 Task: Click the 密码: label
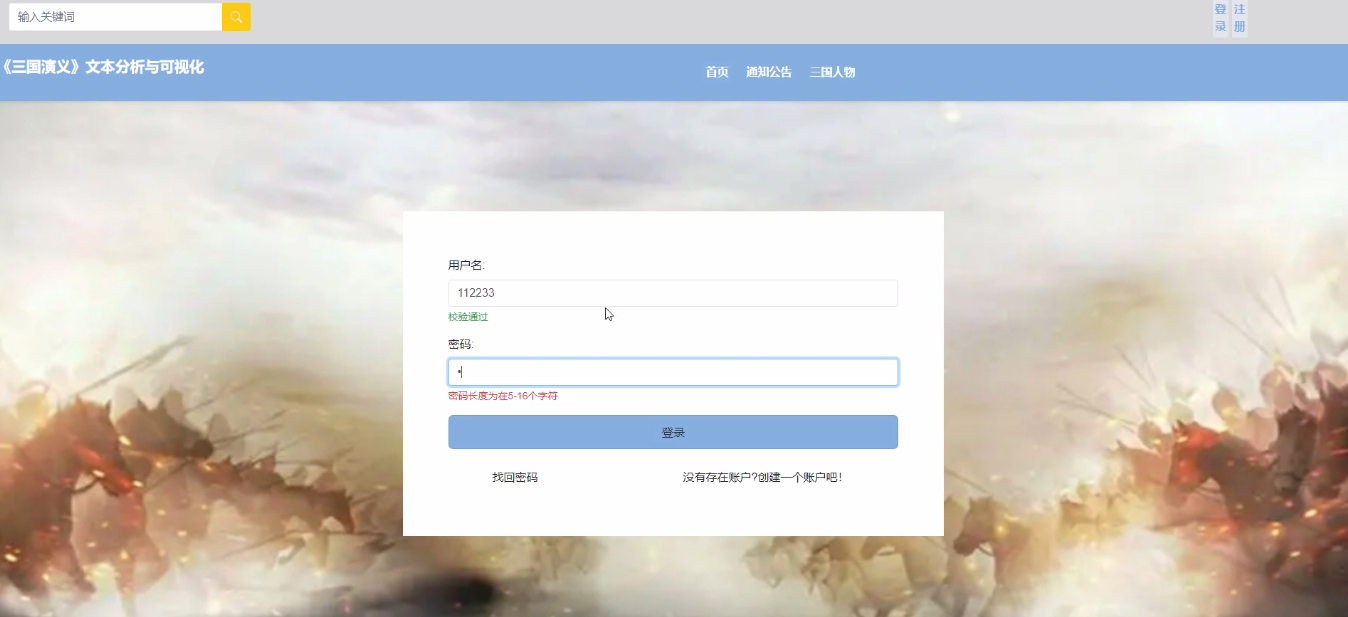pos(461,344)
